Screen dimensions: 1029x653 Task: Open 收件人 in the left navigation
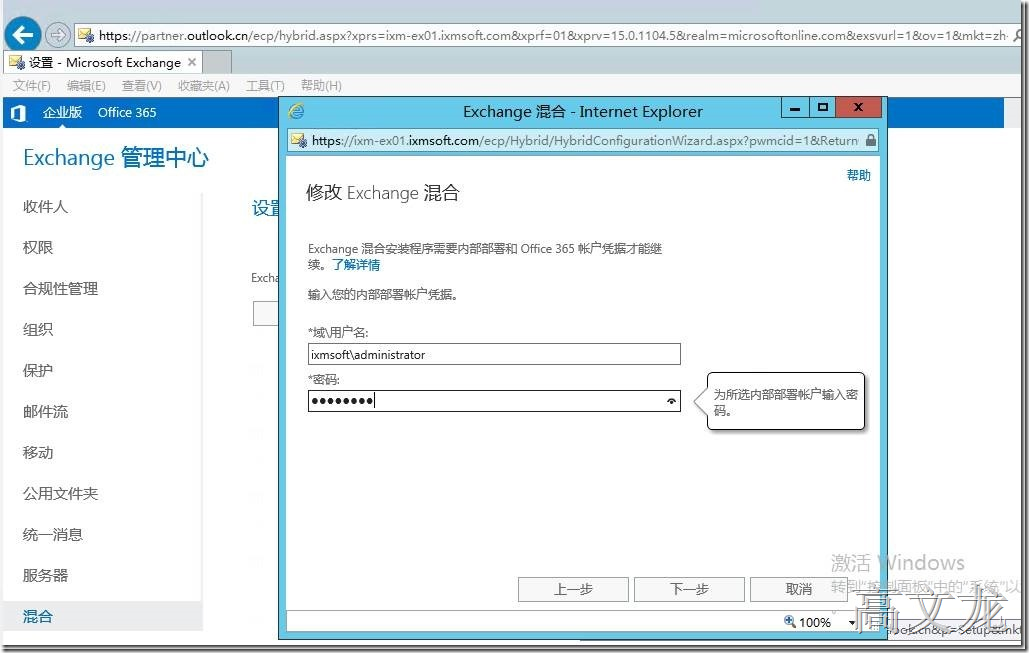(45, 207)
